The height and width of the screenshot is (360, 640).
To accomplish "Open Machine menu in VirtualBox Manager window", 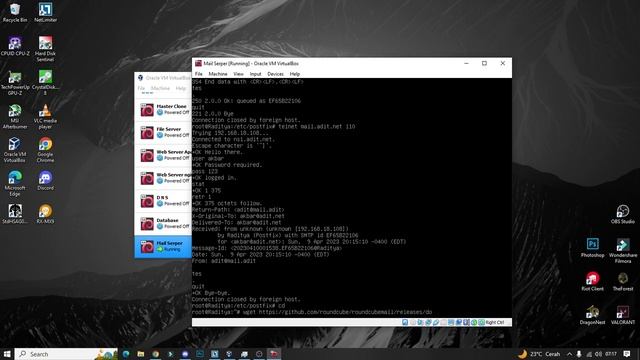I will tap(160, 88).
